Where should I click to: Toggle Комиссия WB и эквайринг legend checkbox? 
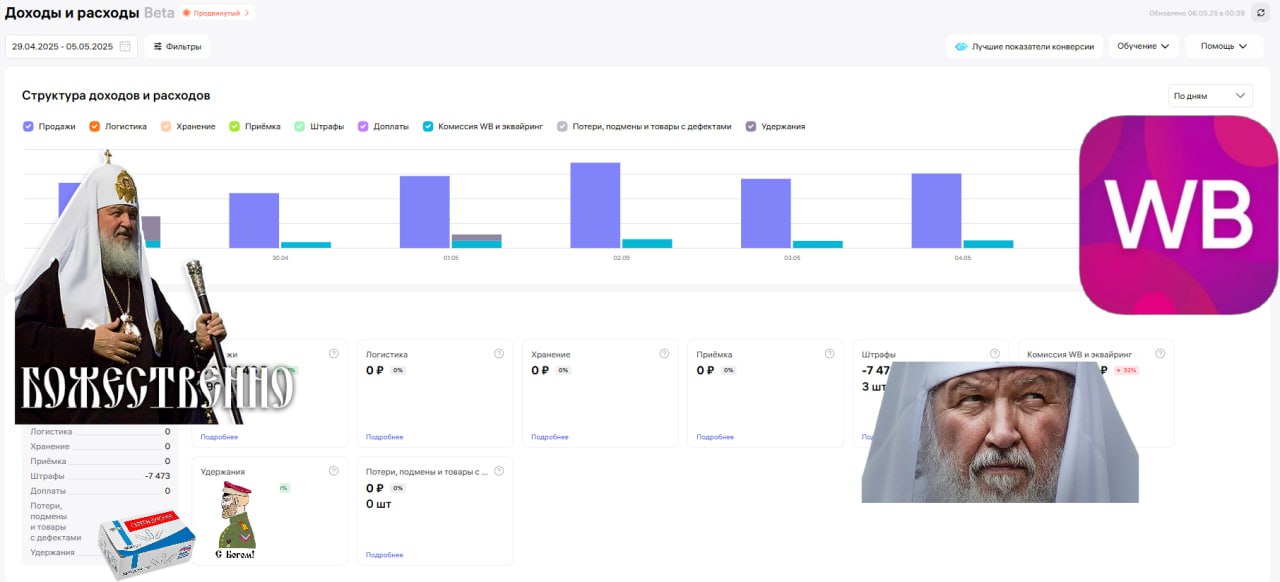coord(428,126)
